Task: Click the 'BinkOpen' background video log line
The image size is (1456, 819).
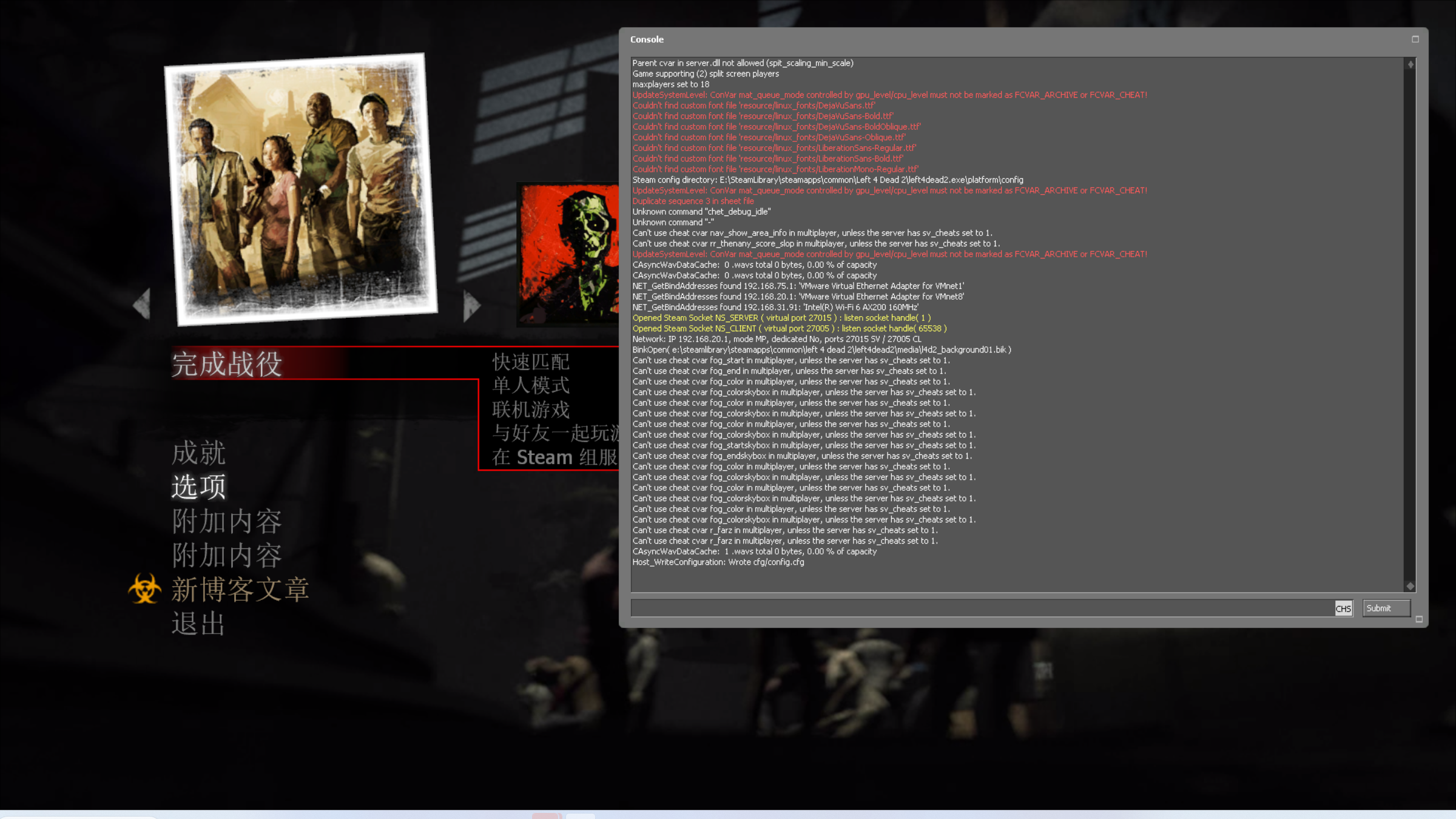Action: (x=821, y=349)
